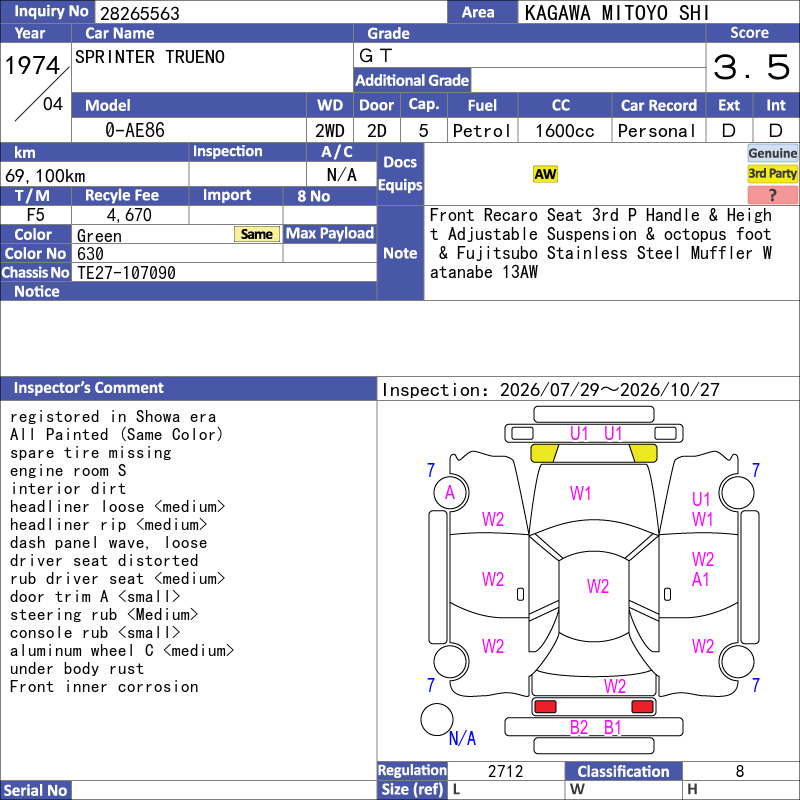Click the Serial No label
The width and height of the screenshot is (800, 800).
pos(35,790)
